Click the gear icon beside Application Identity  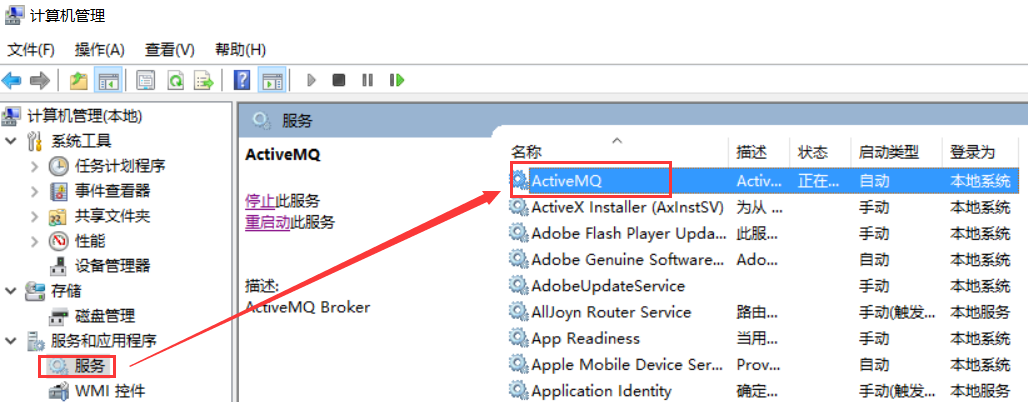519,391
